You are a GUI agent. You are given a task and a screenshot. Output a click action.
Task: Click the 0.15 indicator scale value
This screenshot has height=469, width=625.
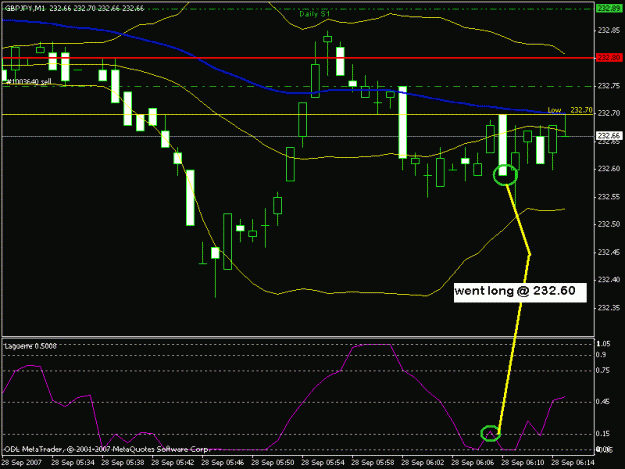pyautogui.click(x=603, y=434)
